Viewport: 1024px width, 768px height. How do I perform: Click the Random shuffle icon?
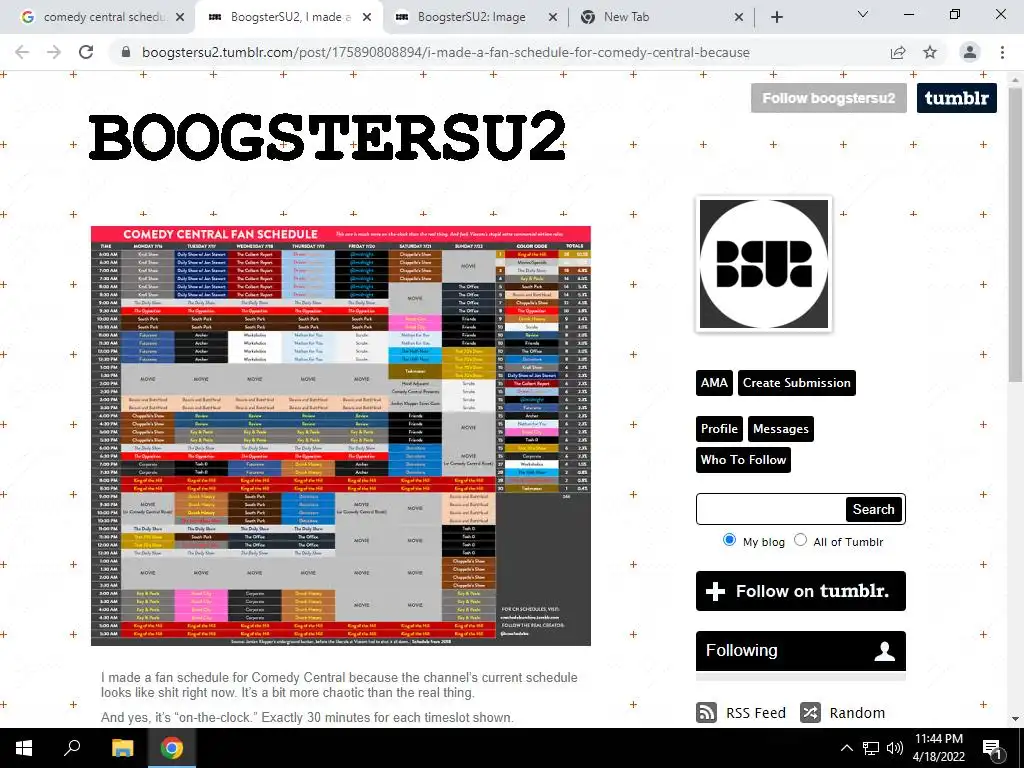(810, 712)
